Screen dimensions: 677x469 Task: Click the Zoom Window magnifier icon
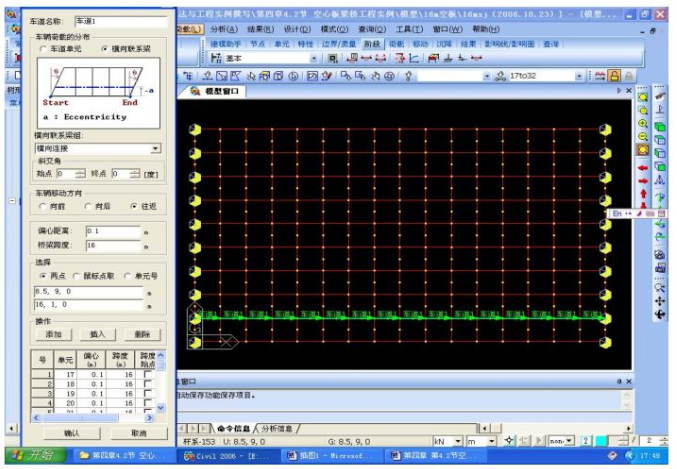(x=643, y=111)
